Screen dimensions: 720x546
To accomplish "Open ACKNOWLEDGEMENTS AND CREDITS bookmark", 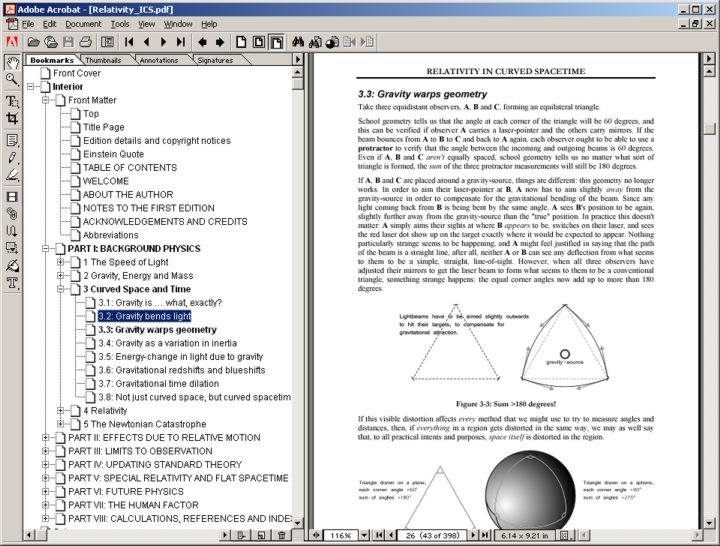I will (165, 221).
